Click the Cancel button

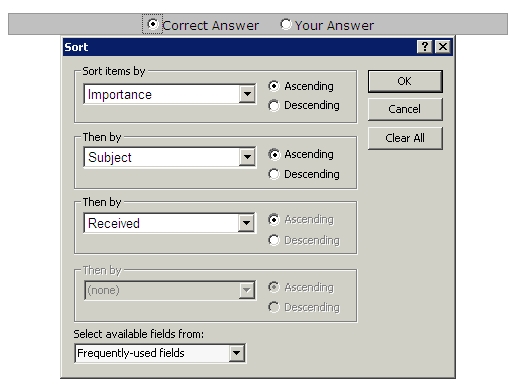[x=405, y=109]
